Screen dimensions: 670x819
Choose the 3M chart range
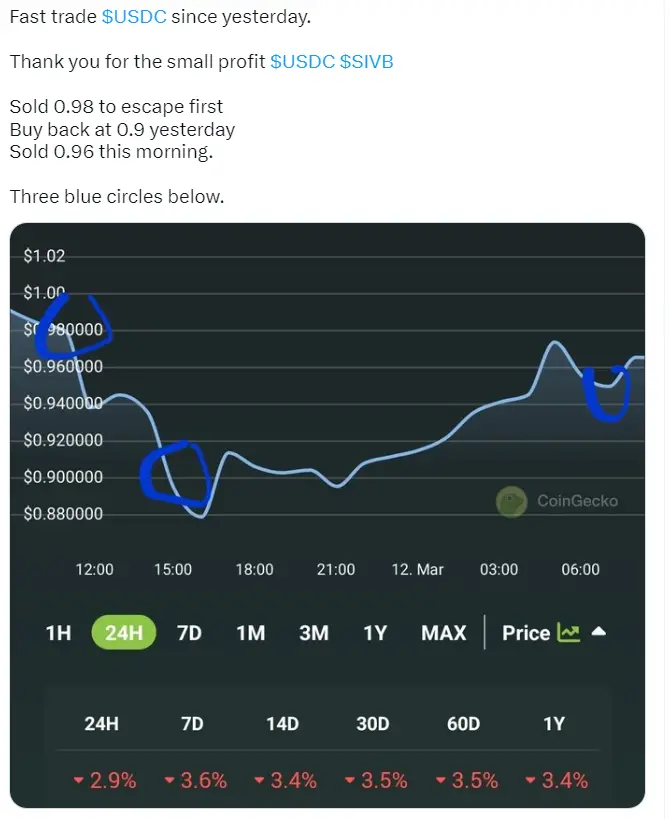click(314, 633)
